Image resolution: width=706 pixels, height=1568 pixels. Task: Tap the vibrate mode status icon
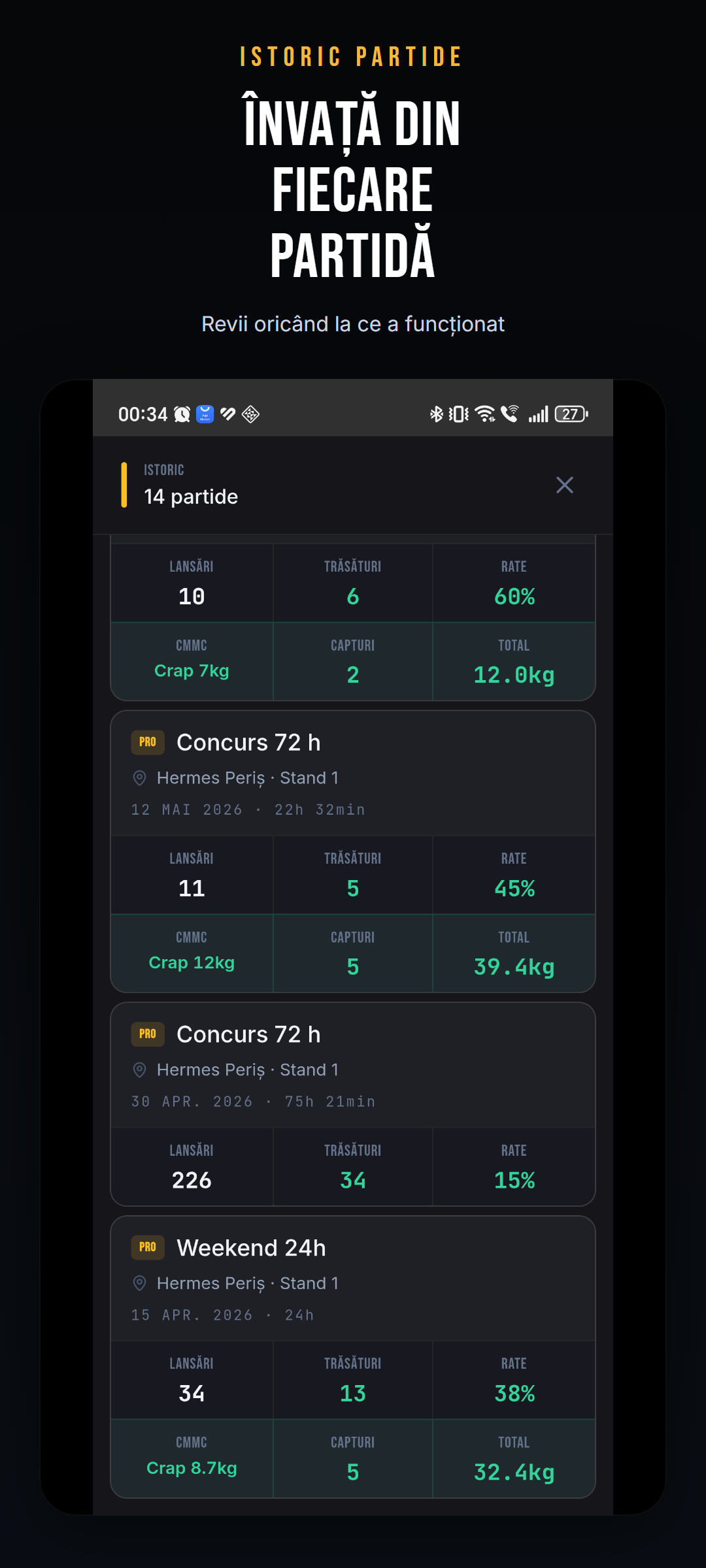(x=459, y=414)
